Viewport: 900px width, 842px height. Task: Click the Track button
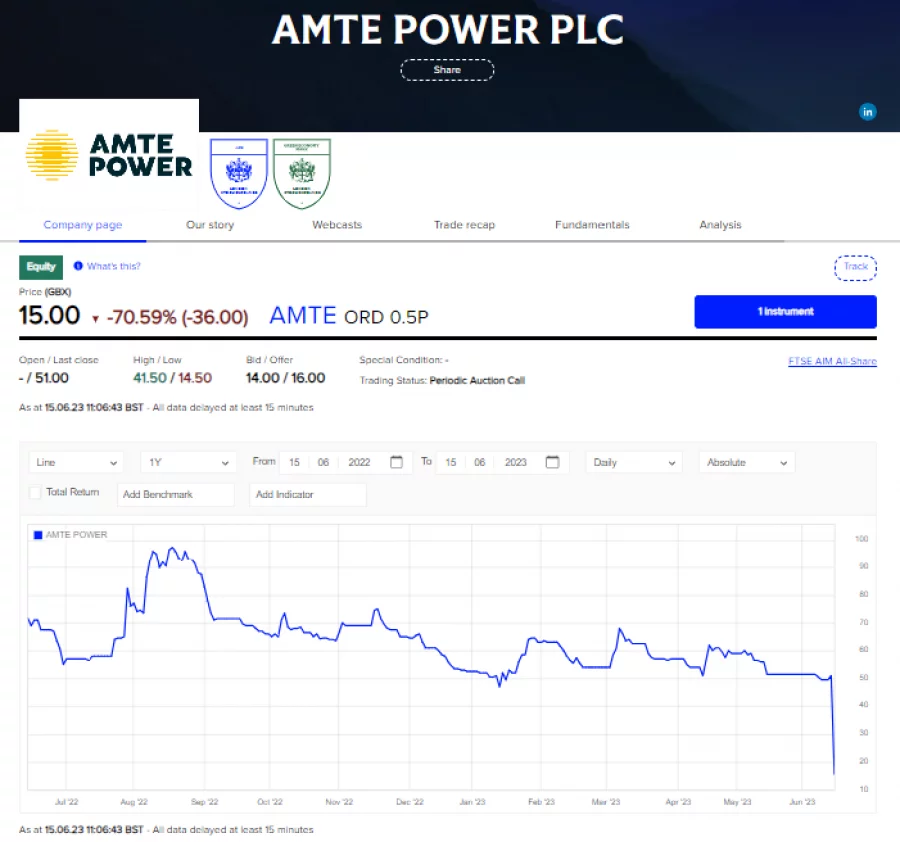[x=855, y=267]
